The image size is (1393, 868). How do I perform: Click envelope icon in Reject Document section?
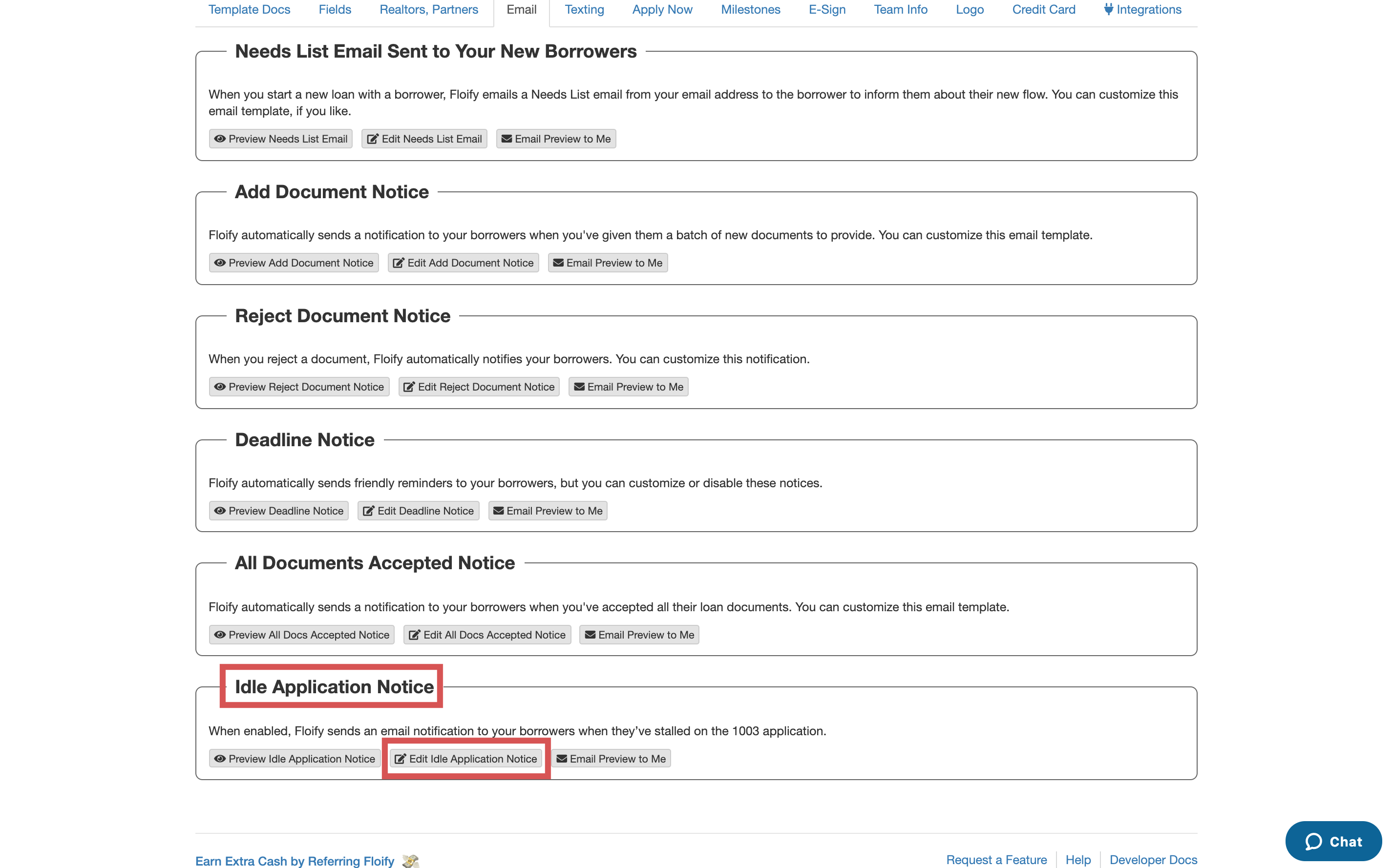click(x=579, y=387)
